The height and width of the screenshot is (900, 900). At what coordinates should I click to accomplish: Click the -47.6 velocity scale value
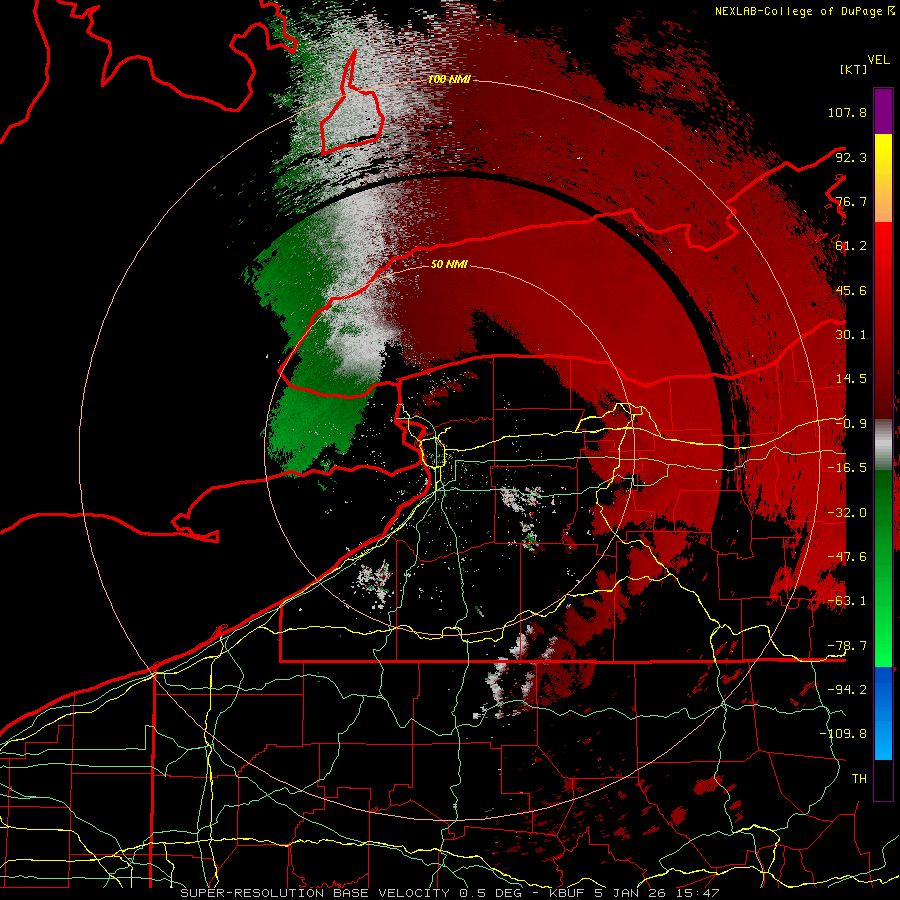pos(847,557)
